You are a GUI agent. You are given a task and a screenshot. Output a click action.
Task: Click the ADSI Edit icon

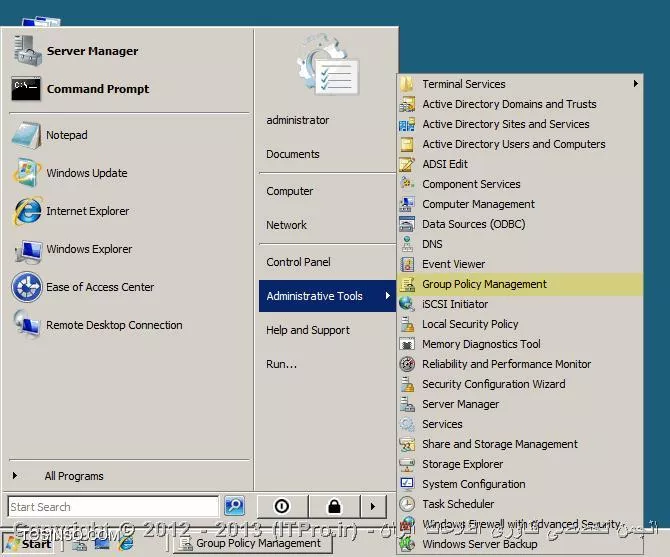[x=407, y=164]
